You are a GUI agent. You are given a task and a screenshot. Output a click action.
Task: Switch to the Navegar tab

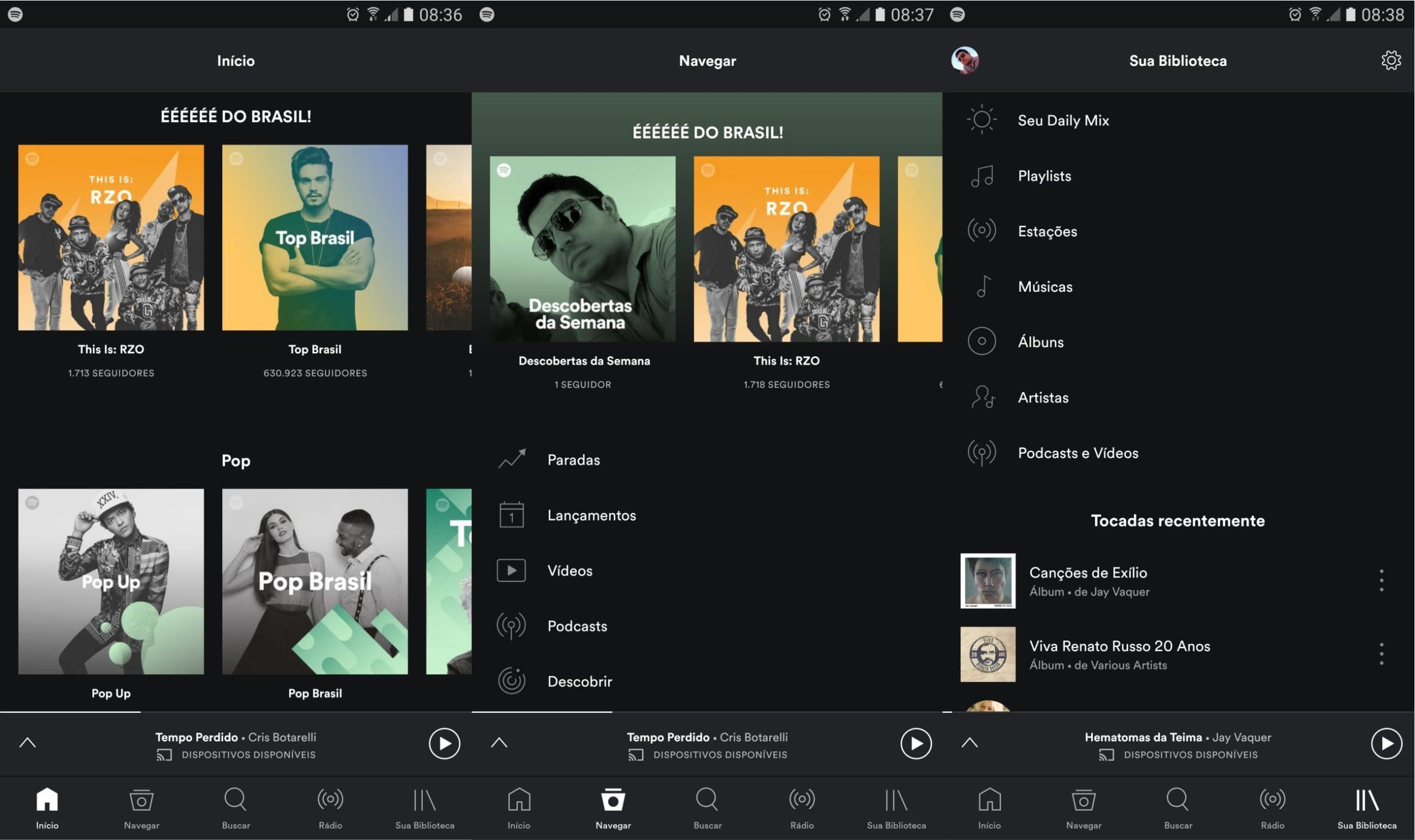coord(613,800)
